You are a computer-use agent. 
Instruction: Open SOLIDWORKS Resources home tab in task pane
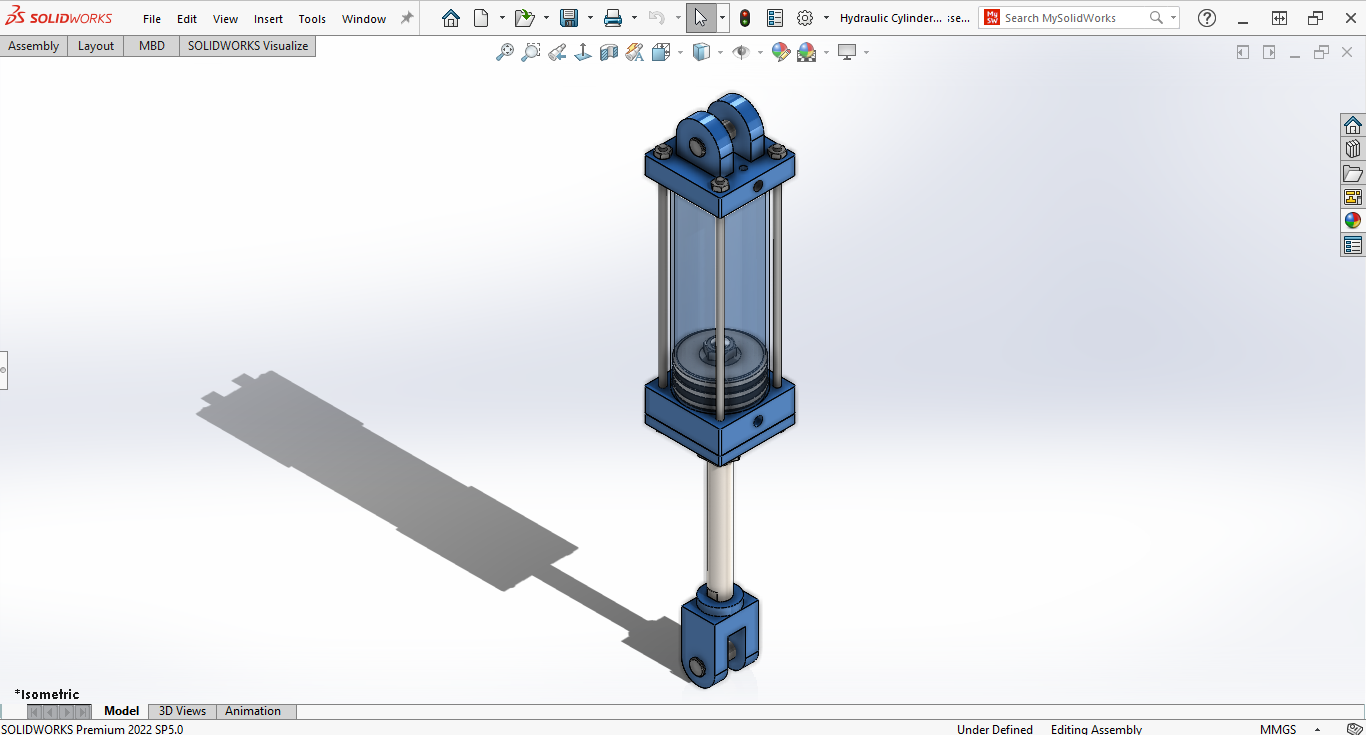coord(1353,125)
